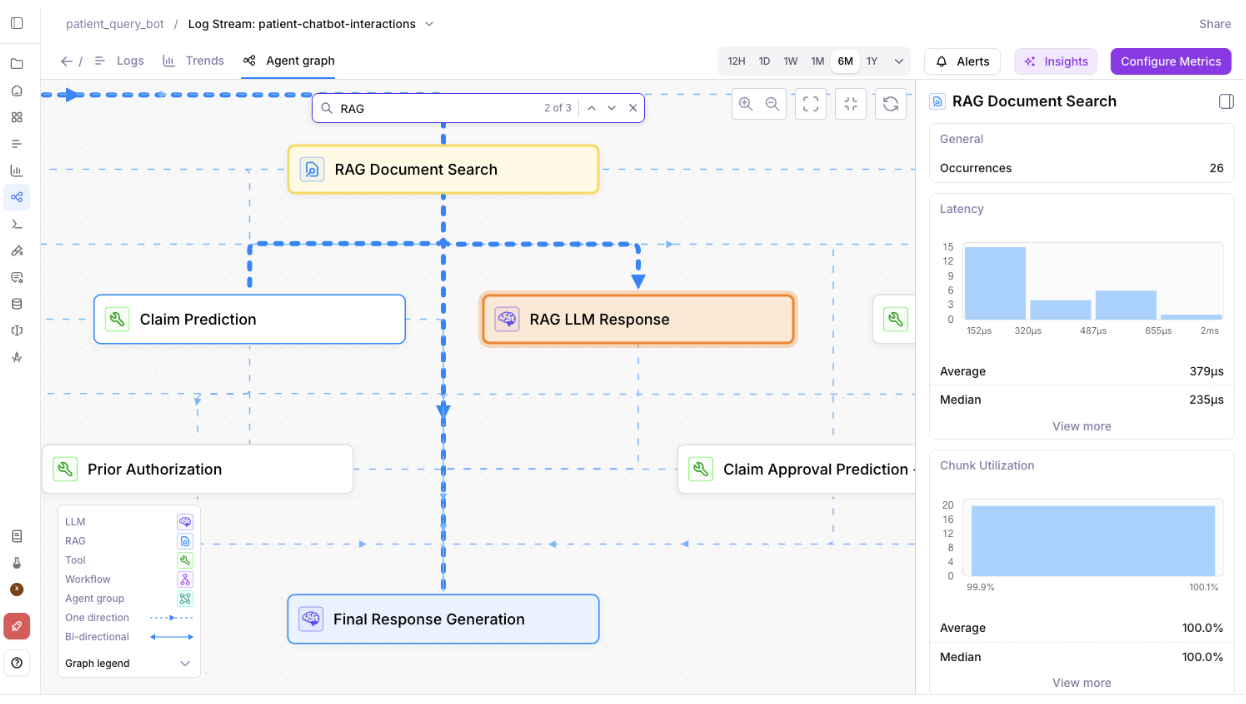The width and height of the screenshot is (1246, 704).
Task: Select the 12H time range
Action: tap(736, 61)
